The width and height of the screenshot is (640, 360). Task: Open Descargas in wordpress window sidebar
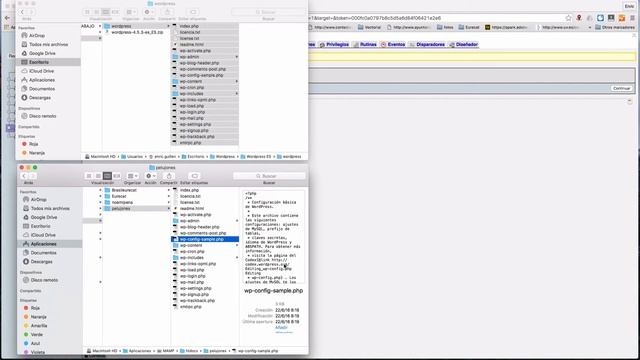40,98
